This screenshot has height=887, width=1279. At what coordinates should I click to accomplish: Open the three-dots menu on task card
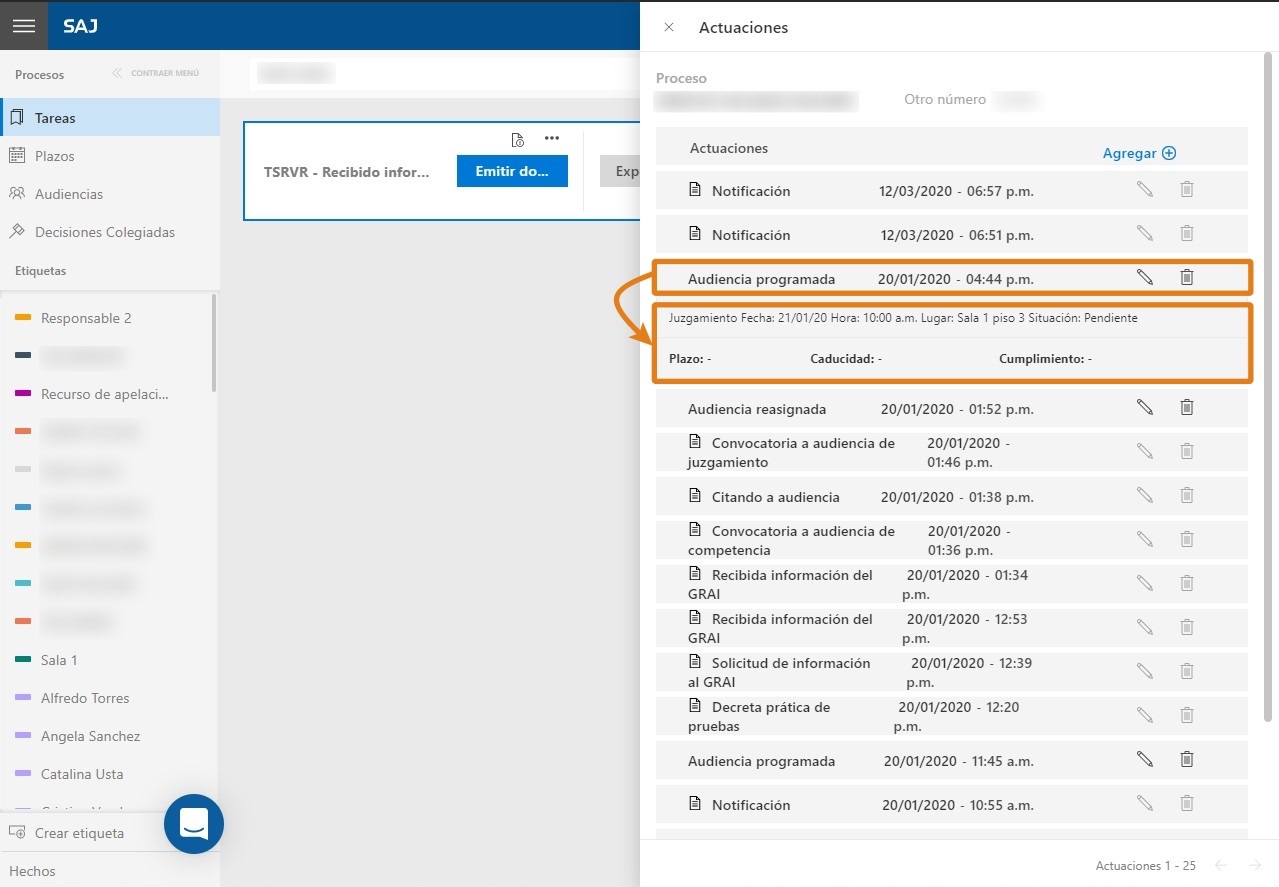(x=552, y=138)
